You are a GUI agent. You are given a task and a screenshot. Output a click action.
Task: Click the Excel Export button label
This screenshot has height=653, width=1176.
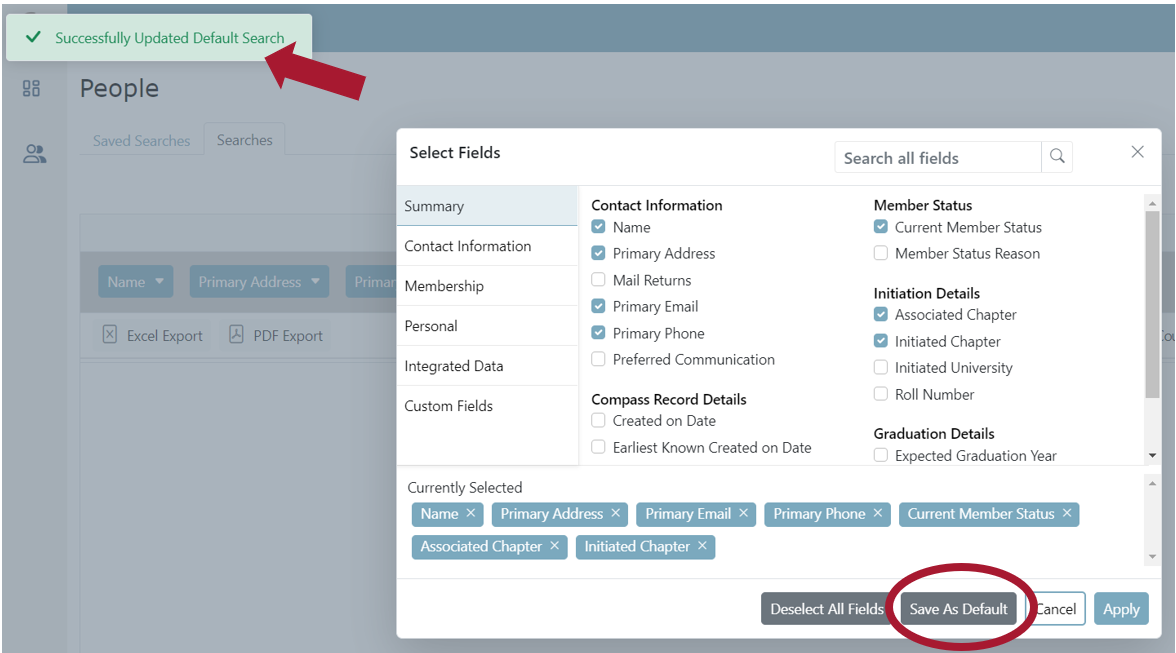(x=164, y=336)
